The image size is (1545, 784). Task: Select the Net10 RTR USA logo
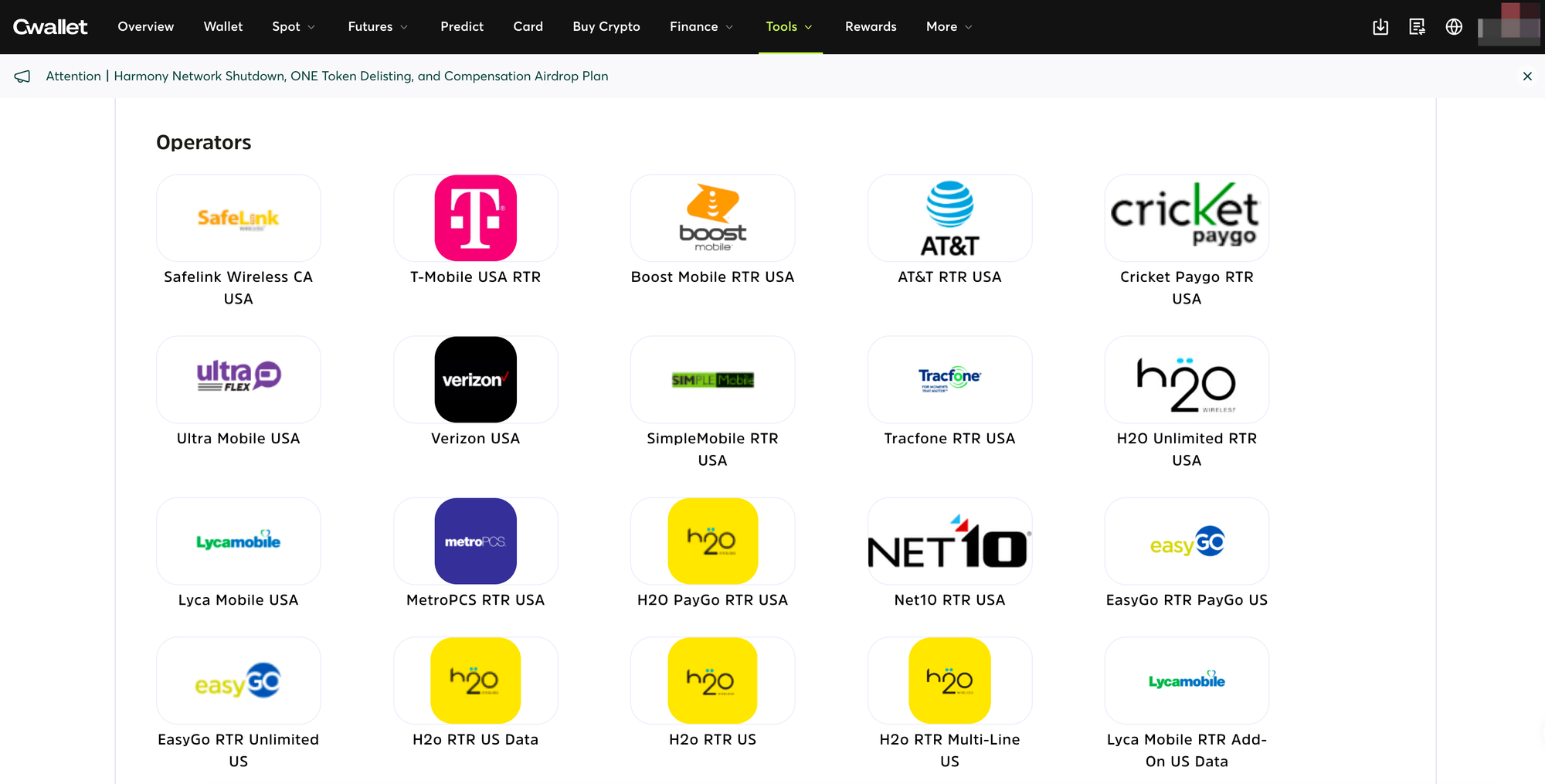click(x=949, y=541)
